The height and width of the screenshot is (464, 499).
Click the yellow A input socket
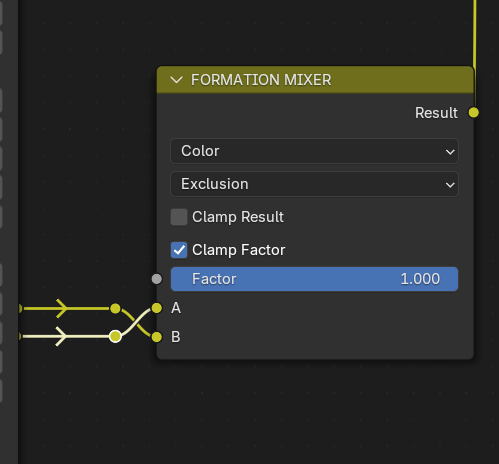tap(157, 308)
